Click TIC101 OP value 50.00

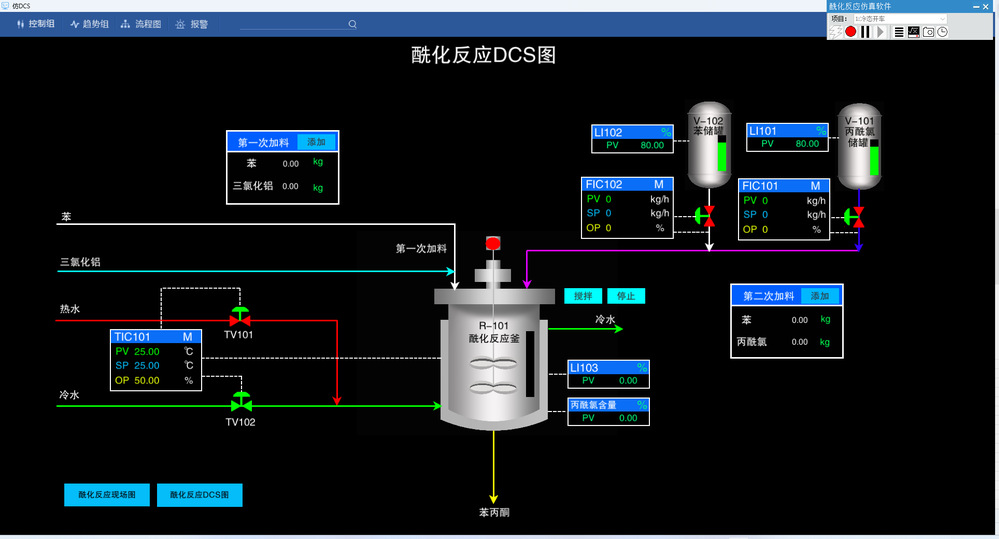point(147,380)
